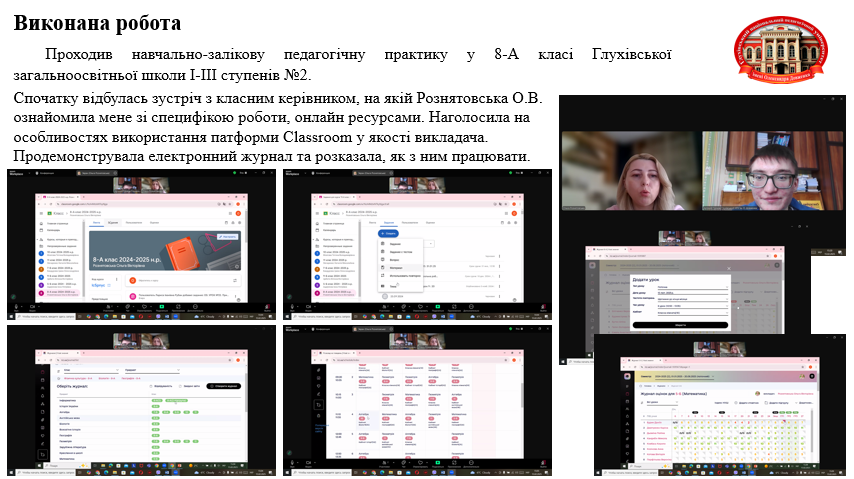
Task: Click the microphone icon in the timetable screenshot
Action: click(x=292, y=462)
